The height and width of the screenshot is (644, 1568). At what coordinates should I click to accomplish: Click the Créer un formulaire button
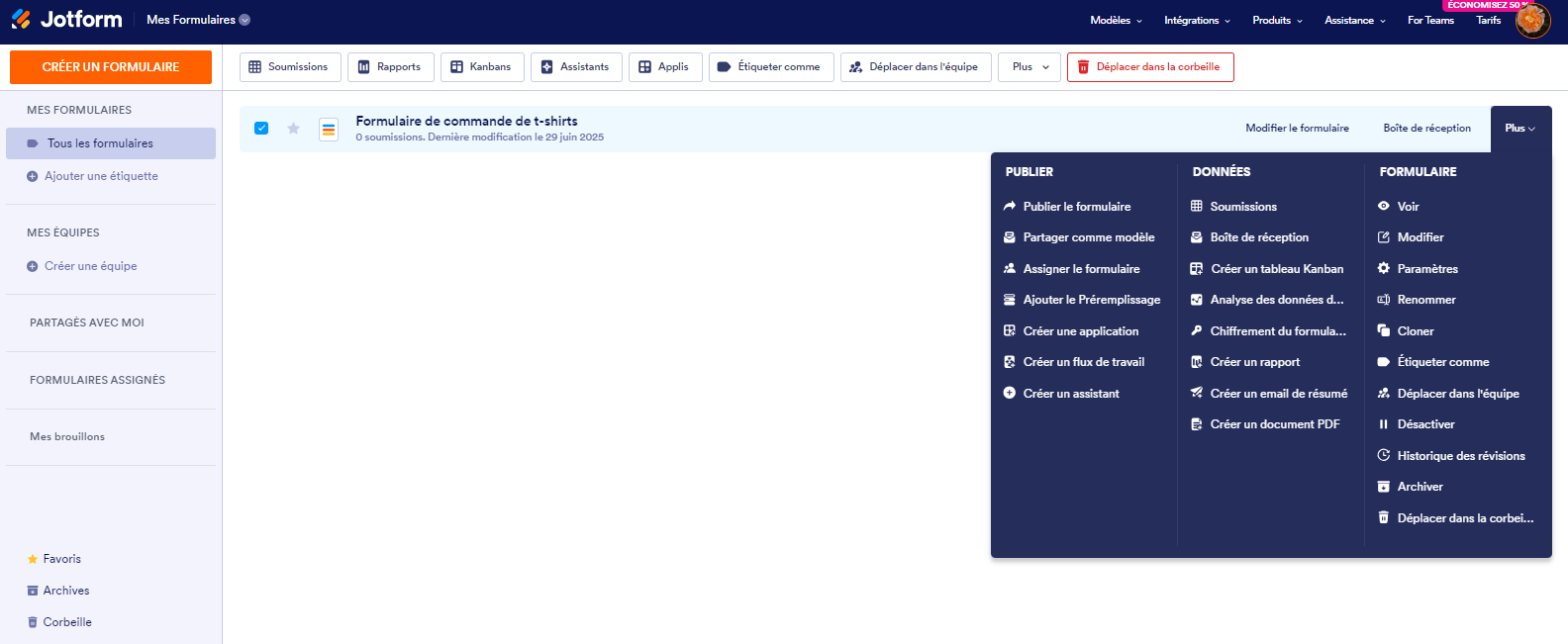coord(111,67)
